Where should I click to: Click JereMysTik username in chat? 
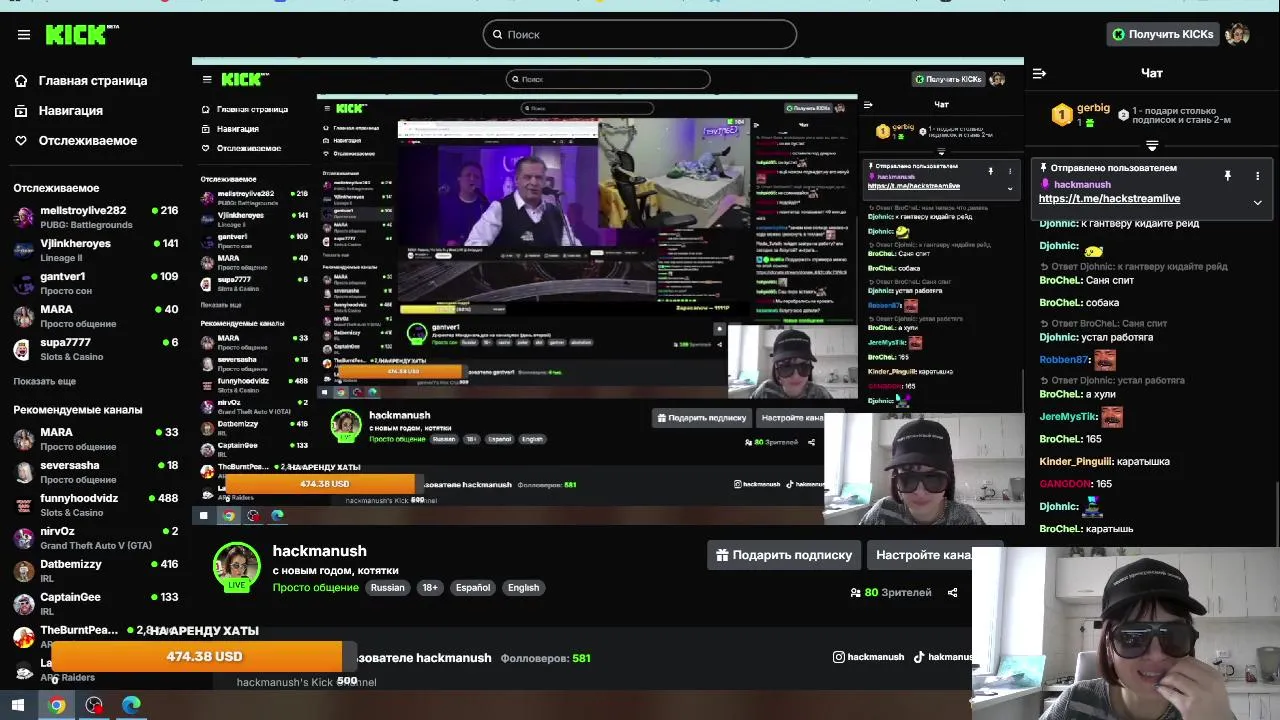point(1068,417)
